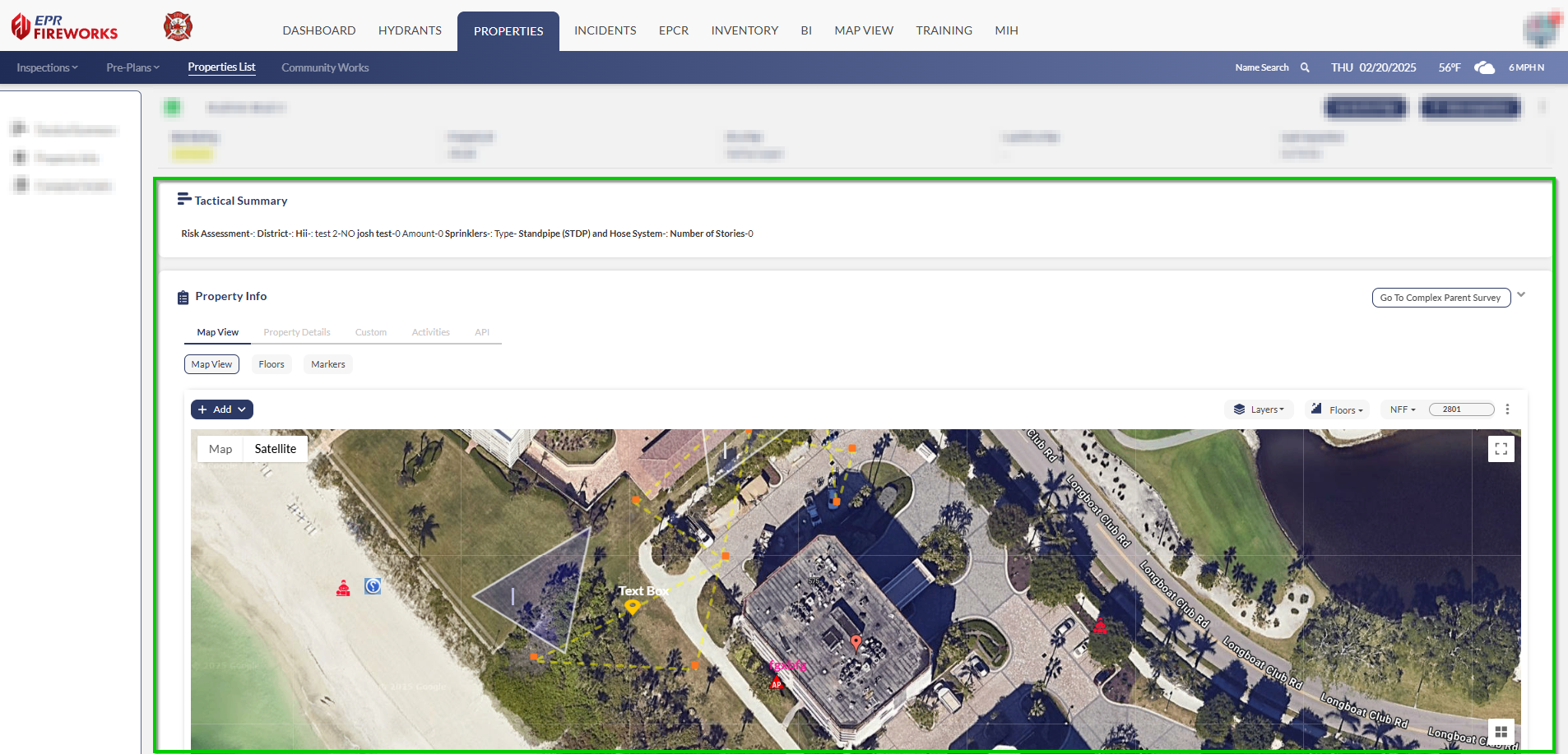Screen dimensions: 1568x754
Task: Click the map grid icon at bottom right
Action: coord(1501,731)
